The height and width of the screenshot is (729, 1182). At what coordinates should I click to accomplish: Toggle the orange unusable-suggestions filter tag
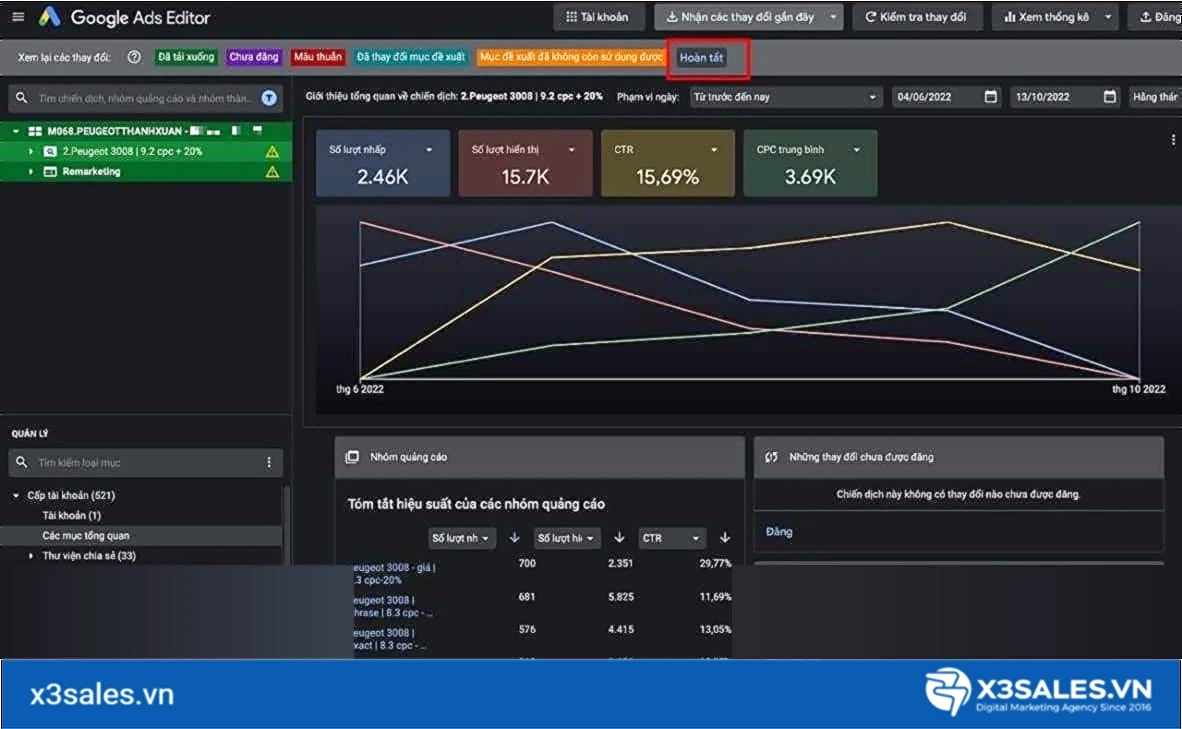[571, 57]
